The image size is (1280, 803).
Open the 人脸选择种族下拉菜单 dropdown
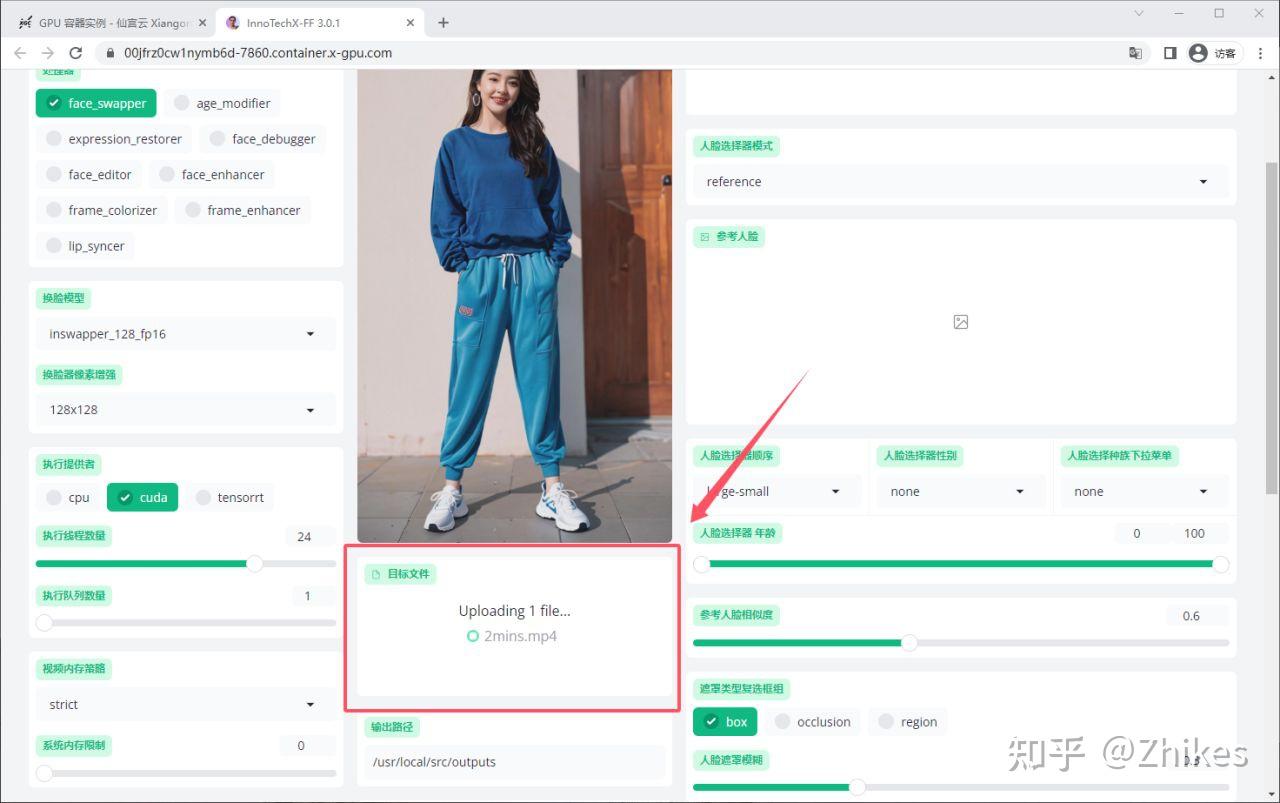1145,491
